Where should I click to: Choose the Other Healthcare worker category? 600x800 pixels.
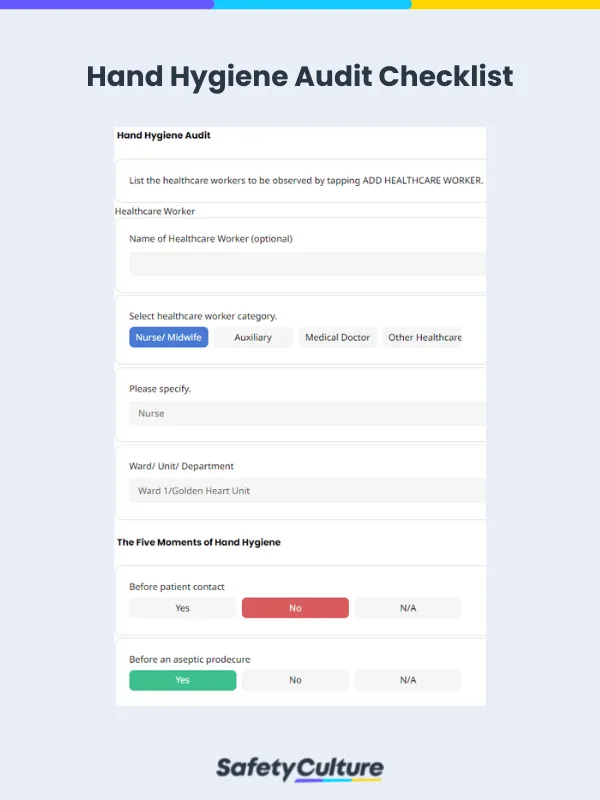tap(424, 337)
